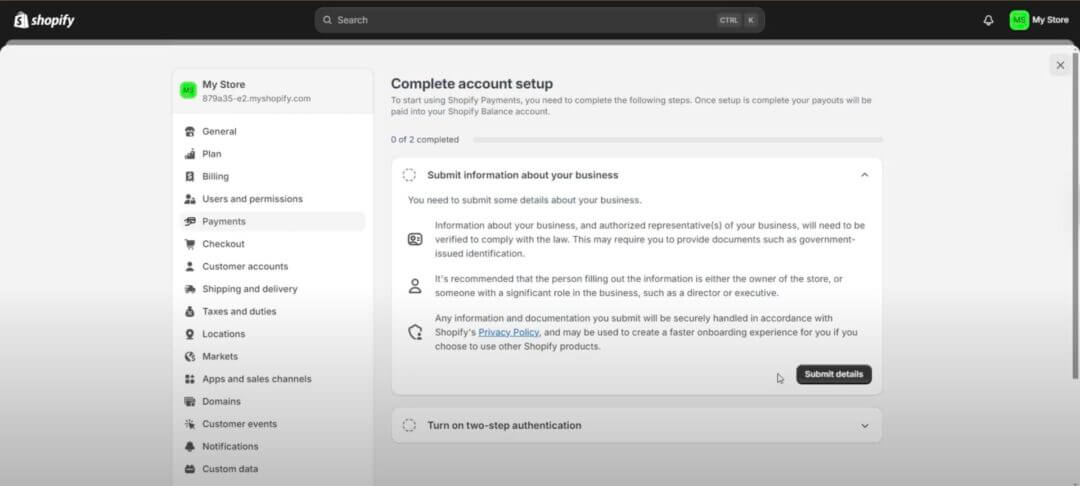The image size is (1080, 486).
Task: Click the Custom data icon in sidebar
Action: (x=190, y=469)
